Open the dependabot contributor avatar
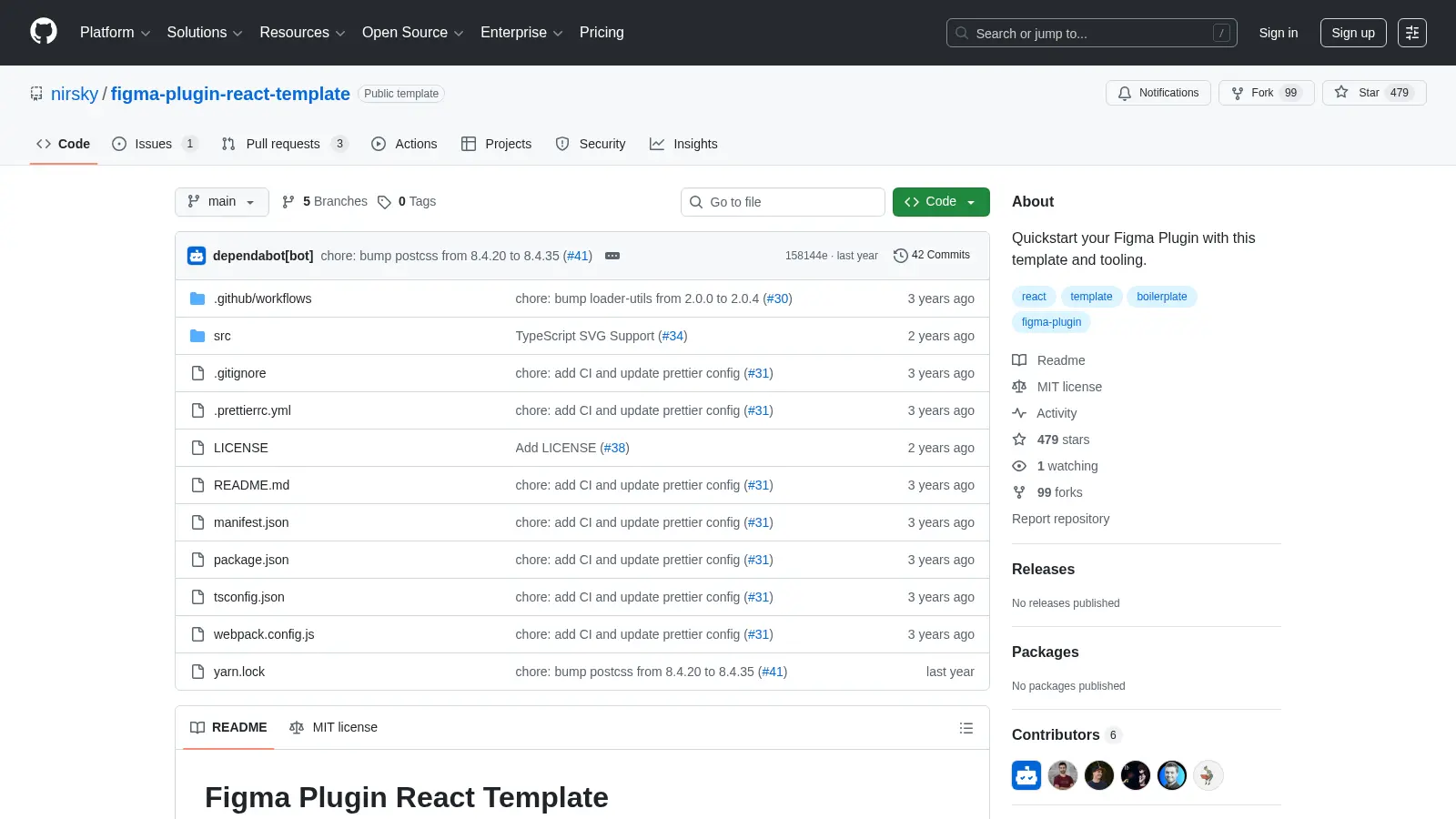The height and width of the screenshot is (819, 1456). (x=1026, y=775)
